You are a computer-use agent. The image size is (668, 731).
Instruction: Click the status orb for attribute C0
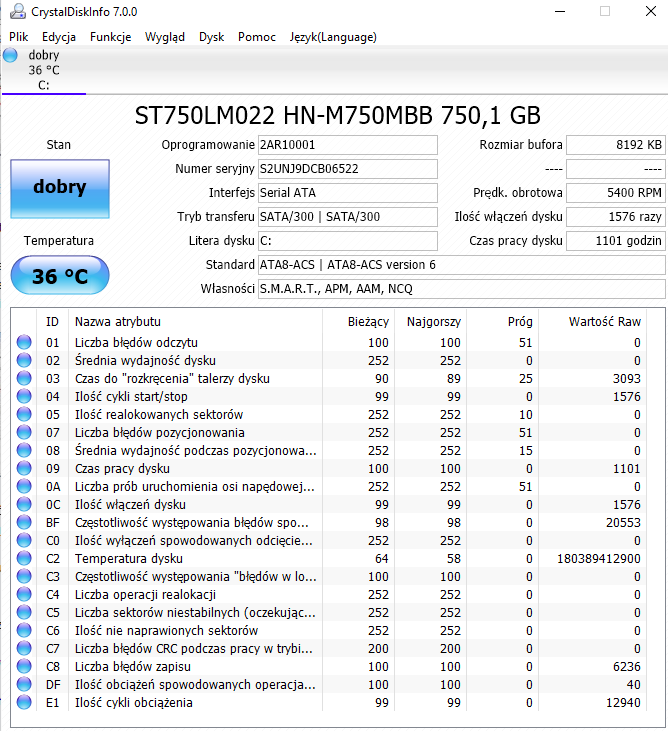coord(24,540)
